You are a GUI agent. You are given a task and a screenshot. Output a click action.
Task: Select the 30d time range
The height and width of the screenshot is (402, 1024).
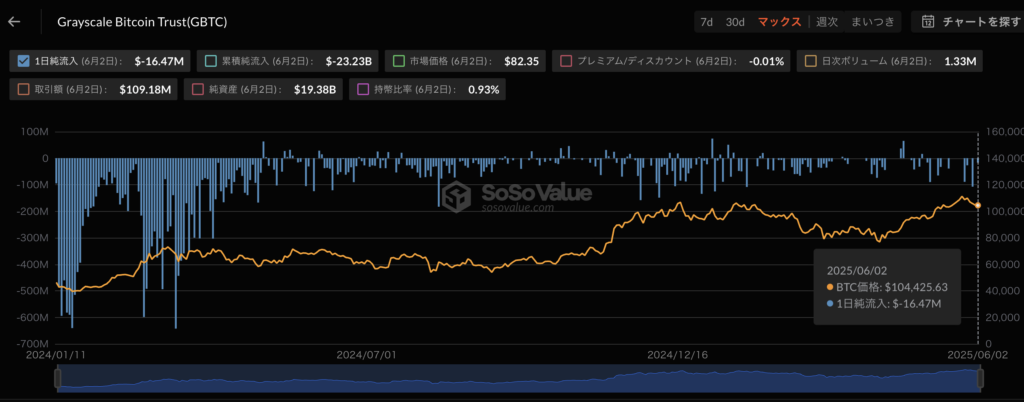(x=735, y=22)
